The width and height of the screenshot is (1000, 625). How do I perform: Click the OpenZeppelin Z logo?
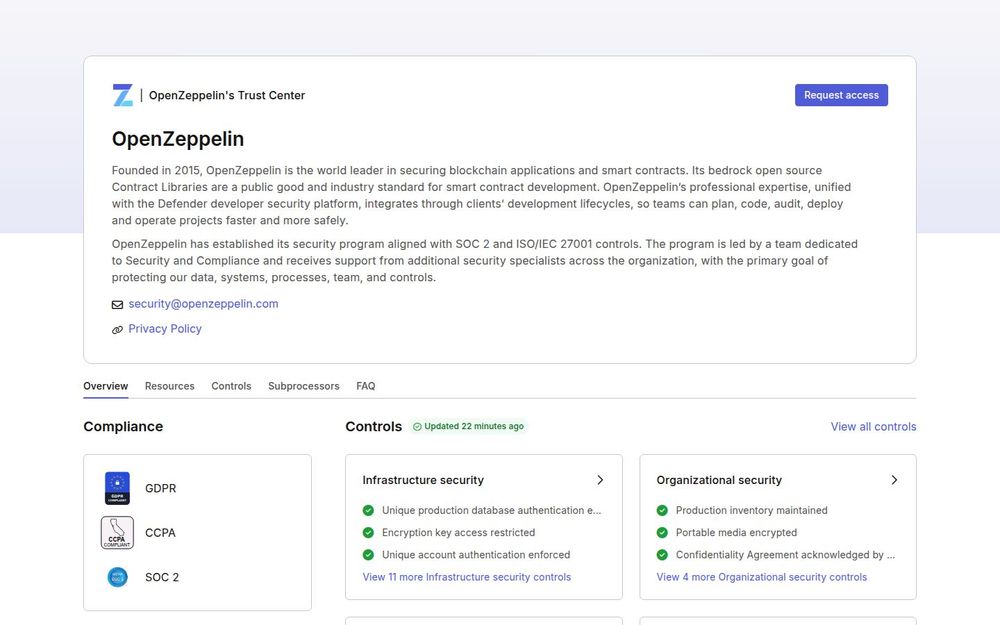[122, 95]
